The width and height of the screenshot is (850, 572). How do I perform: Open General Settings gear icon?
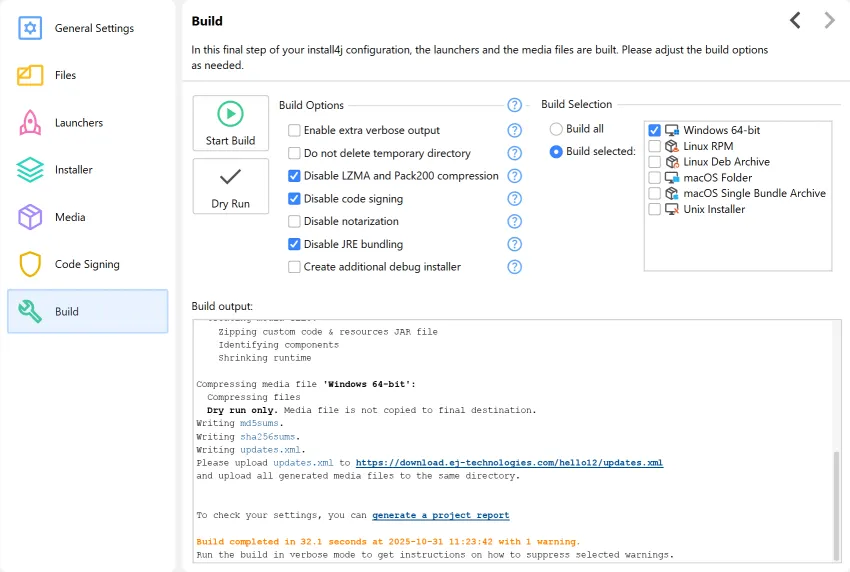[30, 28]
